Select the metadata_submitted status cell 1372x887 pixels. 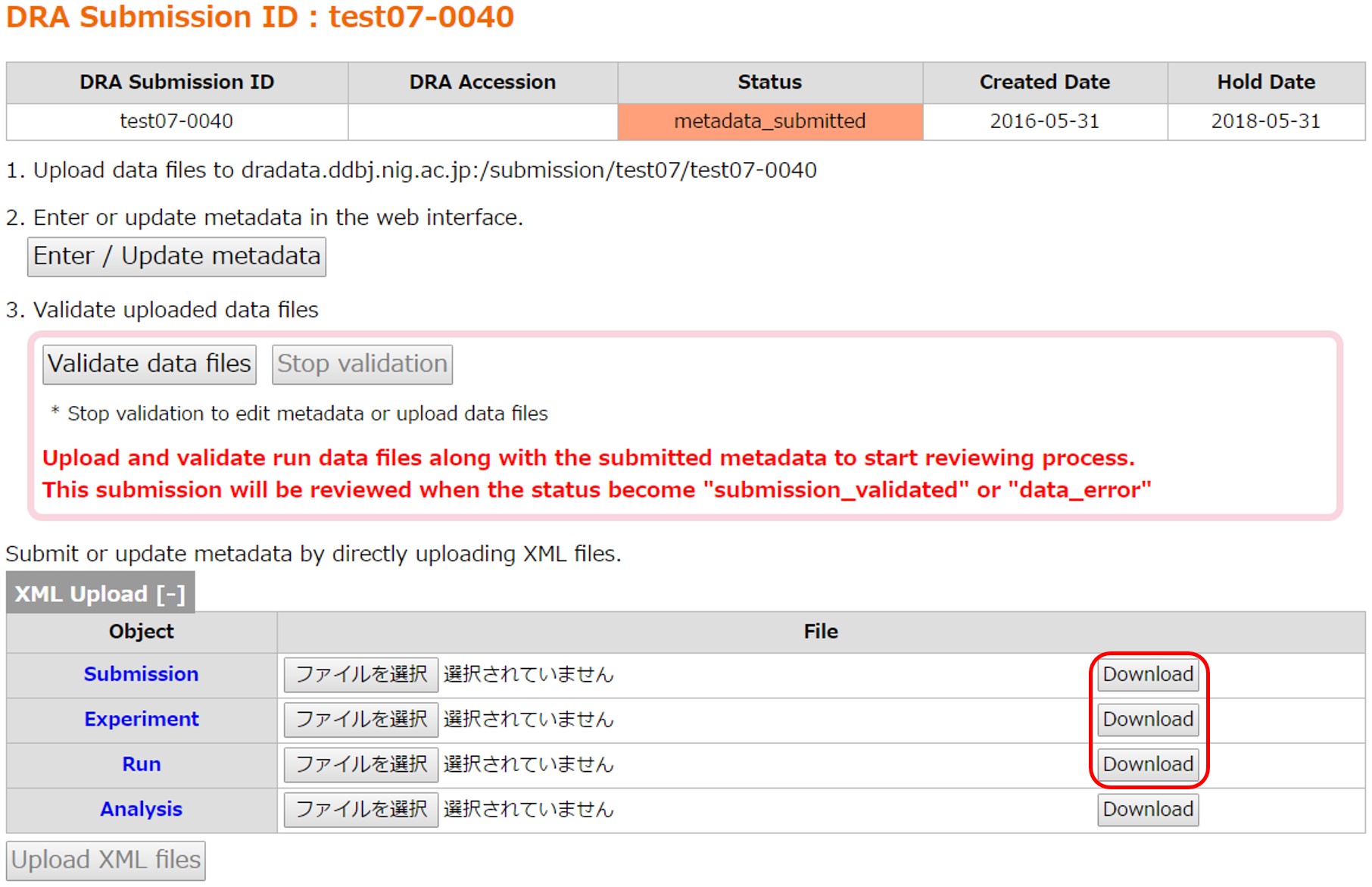[769, 121]
